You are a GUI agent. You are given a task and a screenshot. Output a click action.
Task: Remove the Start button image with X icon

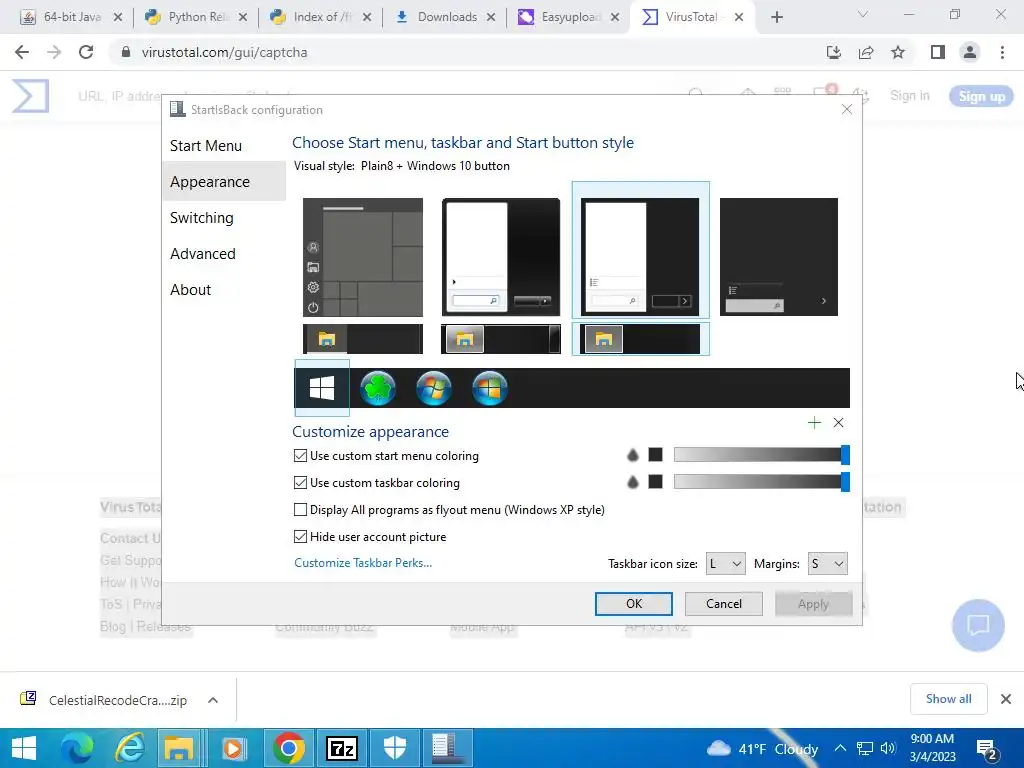click(x=839, y=423)
